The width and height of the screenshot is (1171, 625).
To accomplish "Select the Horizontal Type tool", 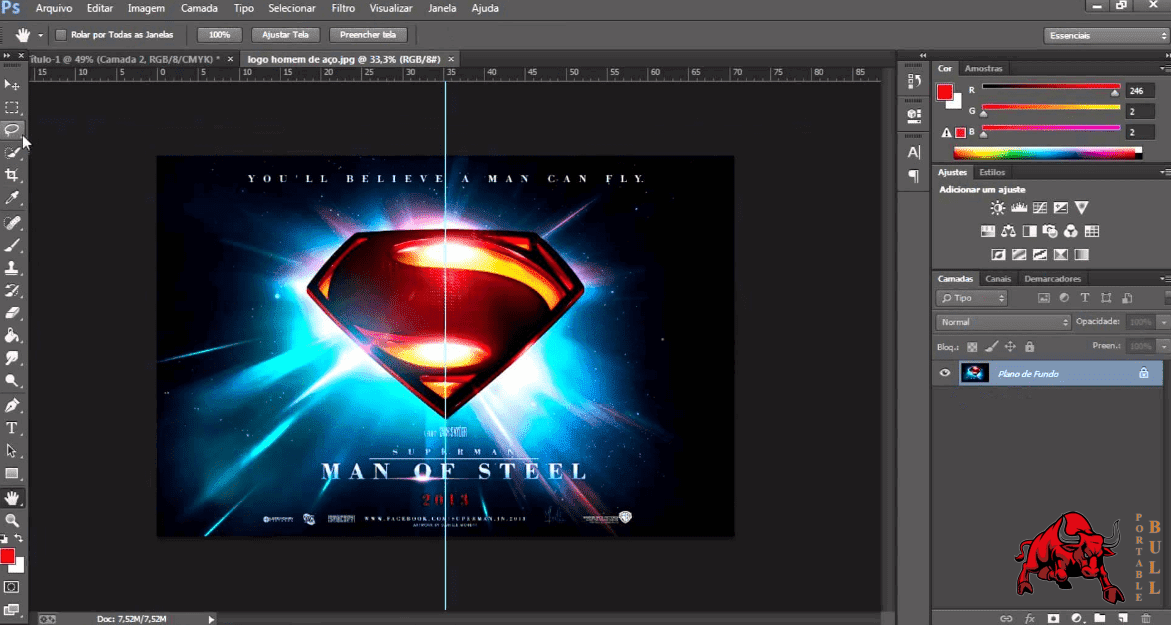I will [x=12, y=428].
